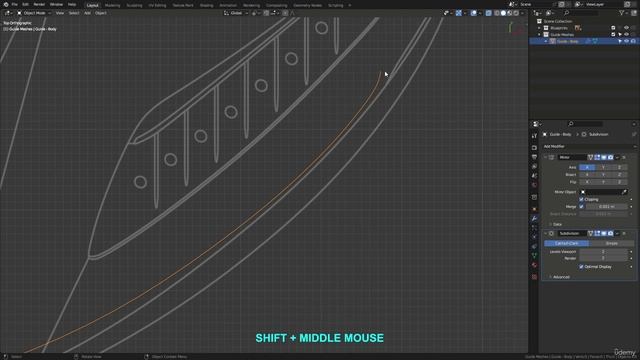The width and height of the screenshot is (640, 360).
Task: Open the Global transform orientation dropdown
Action: coord(236,13)
